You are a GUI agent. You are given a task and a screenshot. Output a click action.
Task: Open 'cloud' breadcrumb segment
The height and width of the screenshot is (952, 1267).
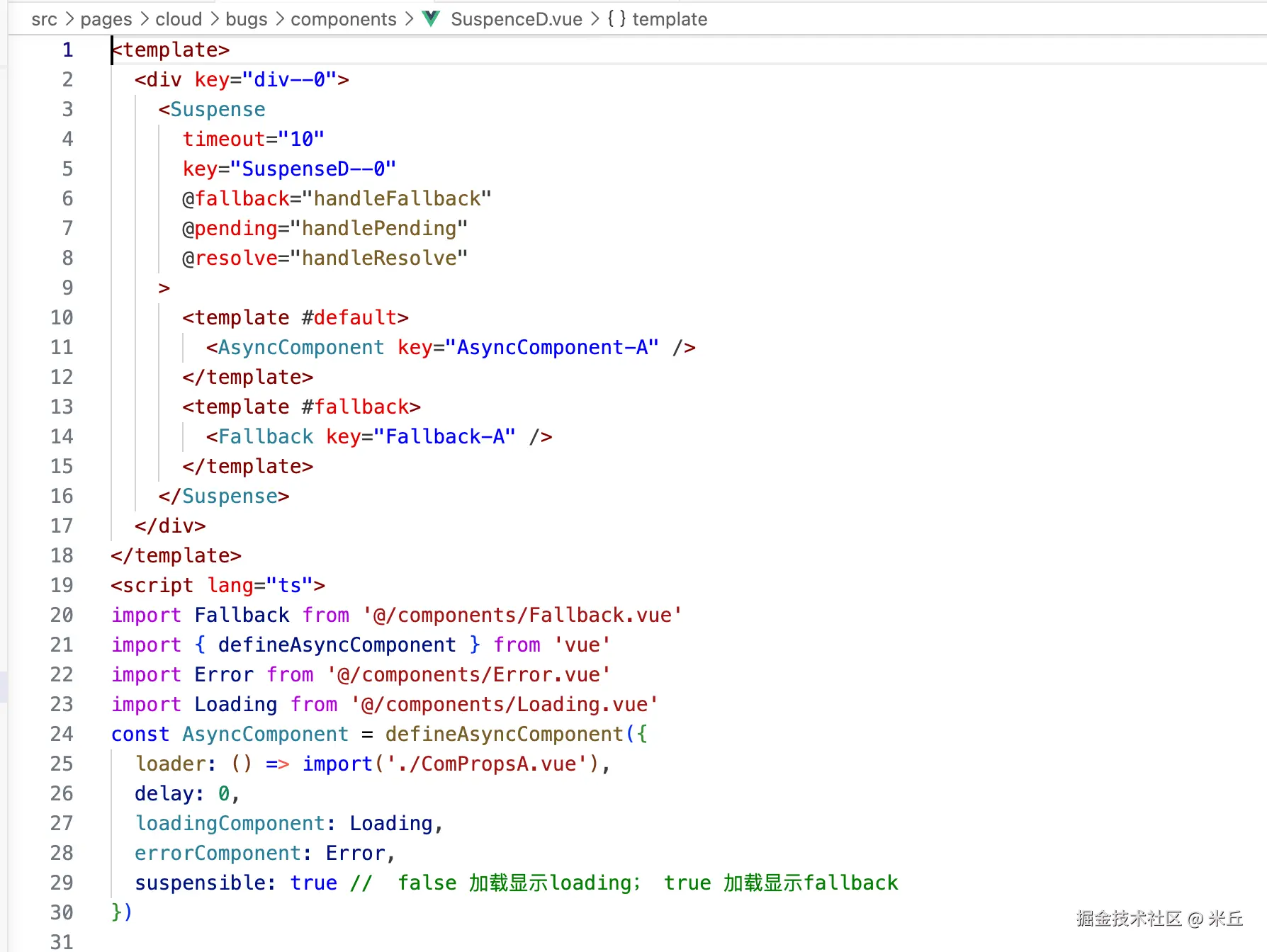(179, 19)
